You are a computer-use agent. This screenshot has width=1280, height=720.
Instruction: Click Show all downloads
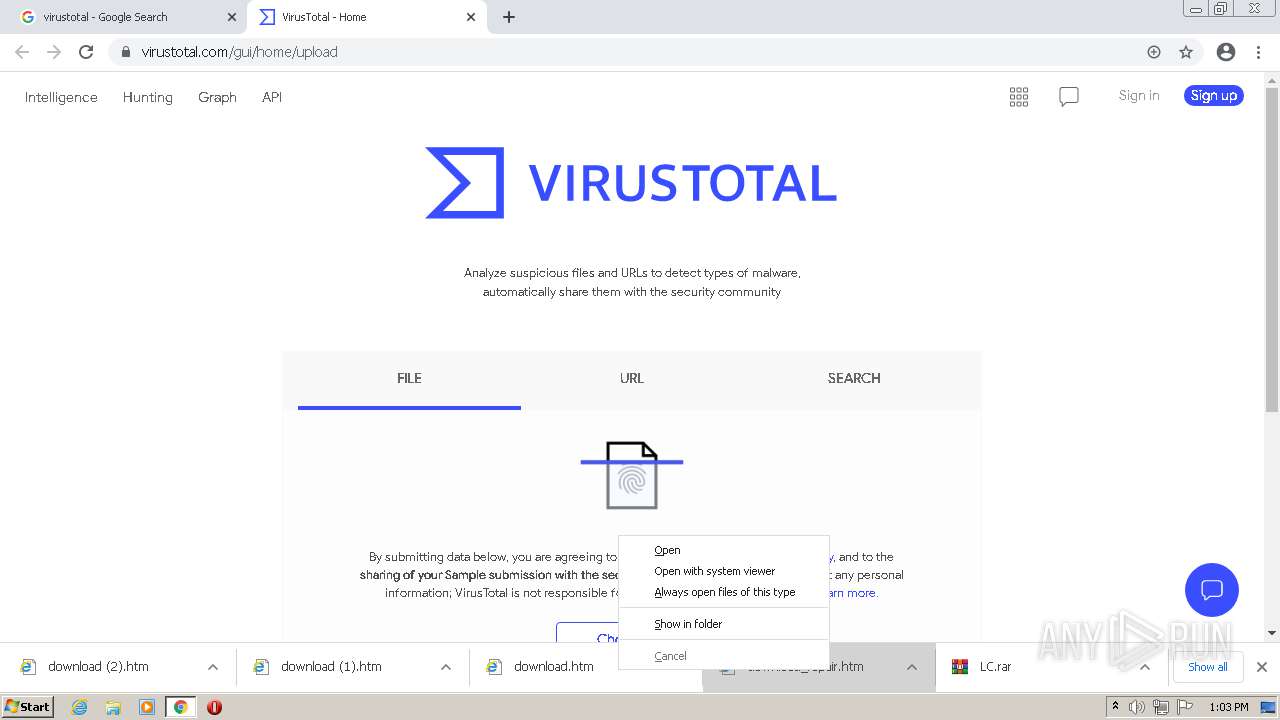coord(1207,667)
